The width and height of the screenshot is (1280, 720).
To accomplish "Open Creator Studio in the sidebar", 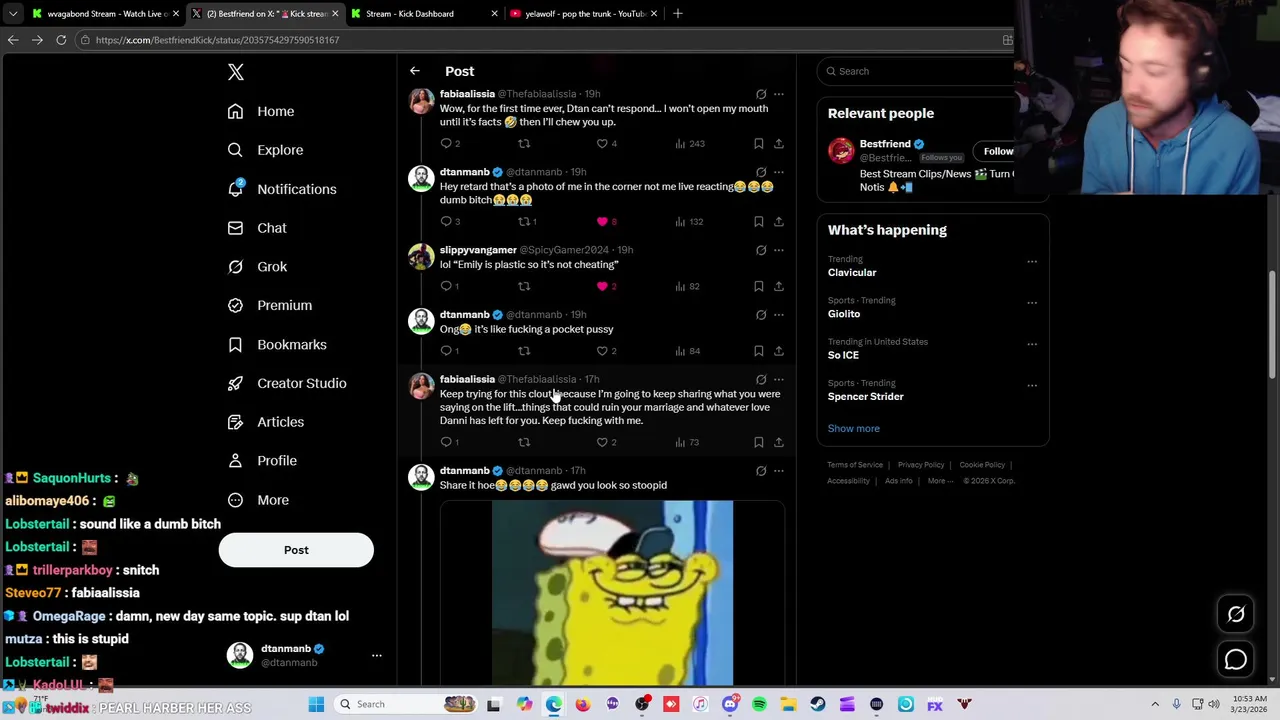I will click(x=287, y=383).
